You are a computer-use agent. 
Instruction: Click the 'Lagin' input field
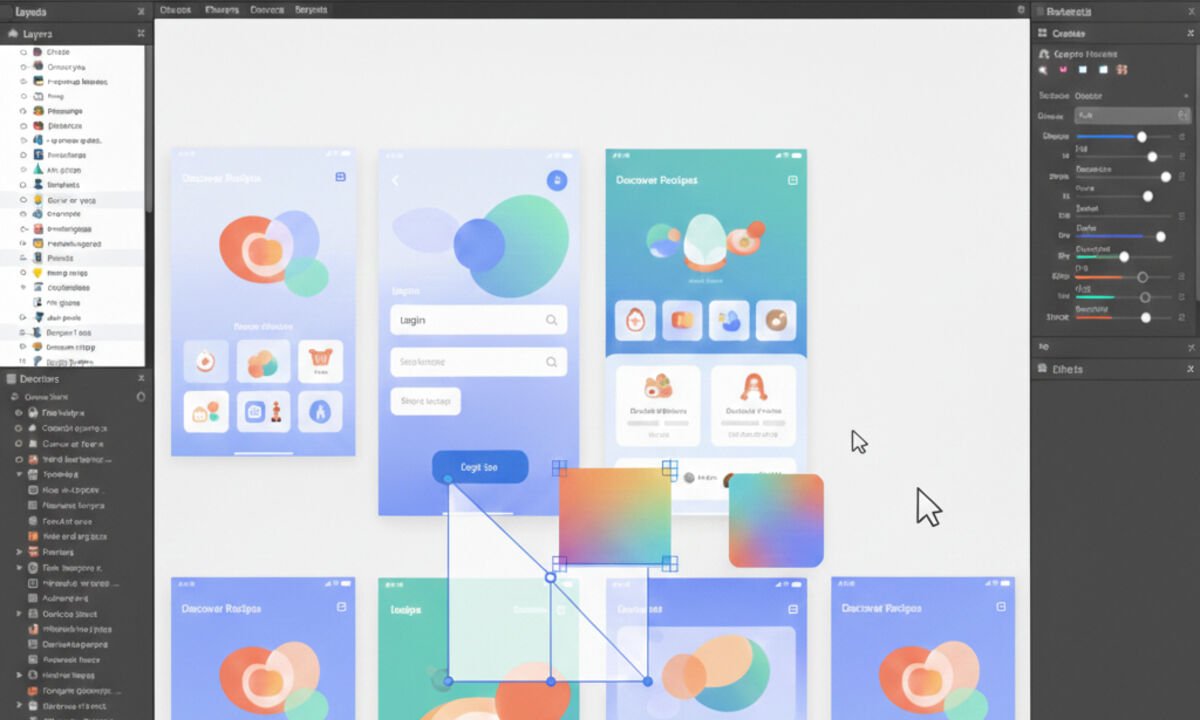478,320
